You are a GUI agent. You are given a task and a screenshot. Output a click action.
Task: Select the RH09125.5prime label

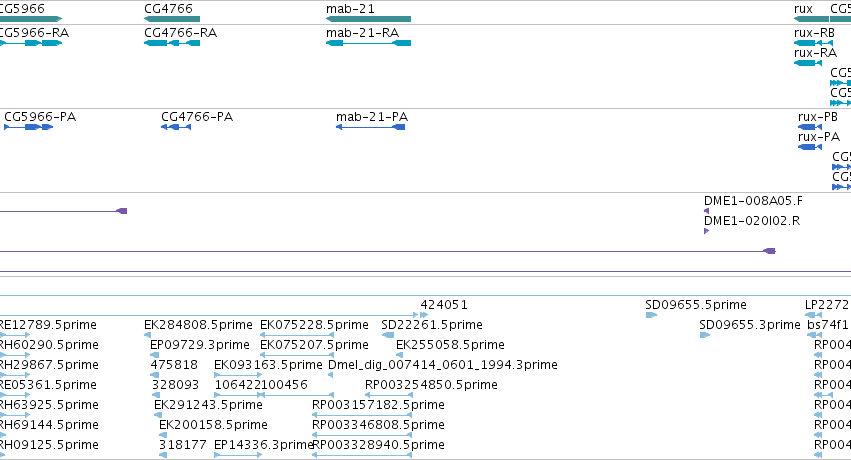(48, 445)
